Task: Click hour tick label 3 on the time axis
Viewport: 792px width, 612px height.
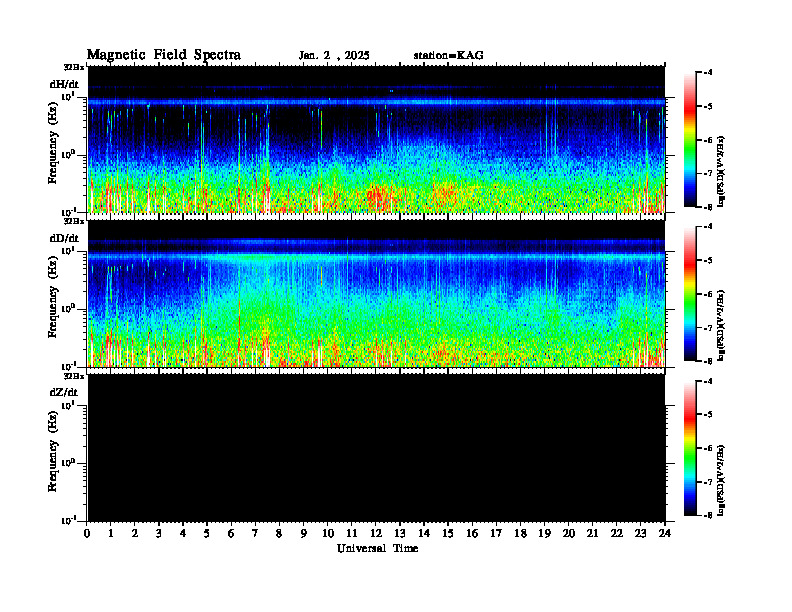Action: (159, 534)
